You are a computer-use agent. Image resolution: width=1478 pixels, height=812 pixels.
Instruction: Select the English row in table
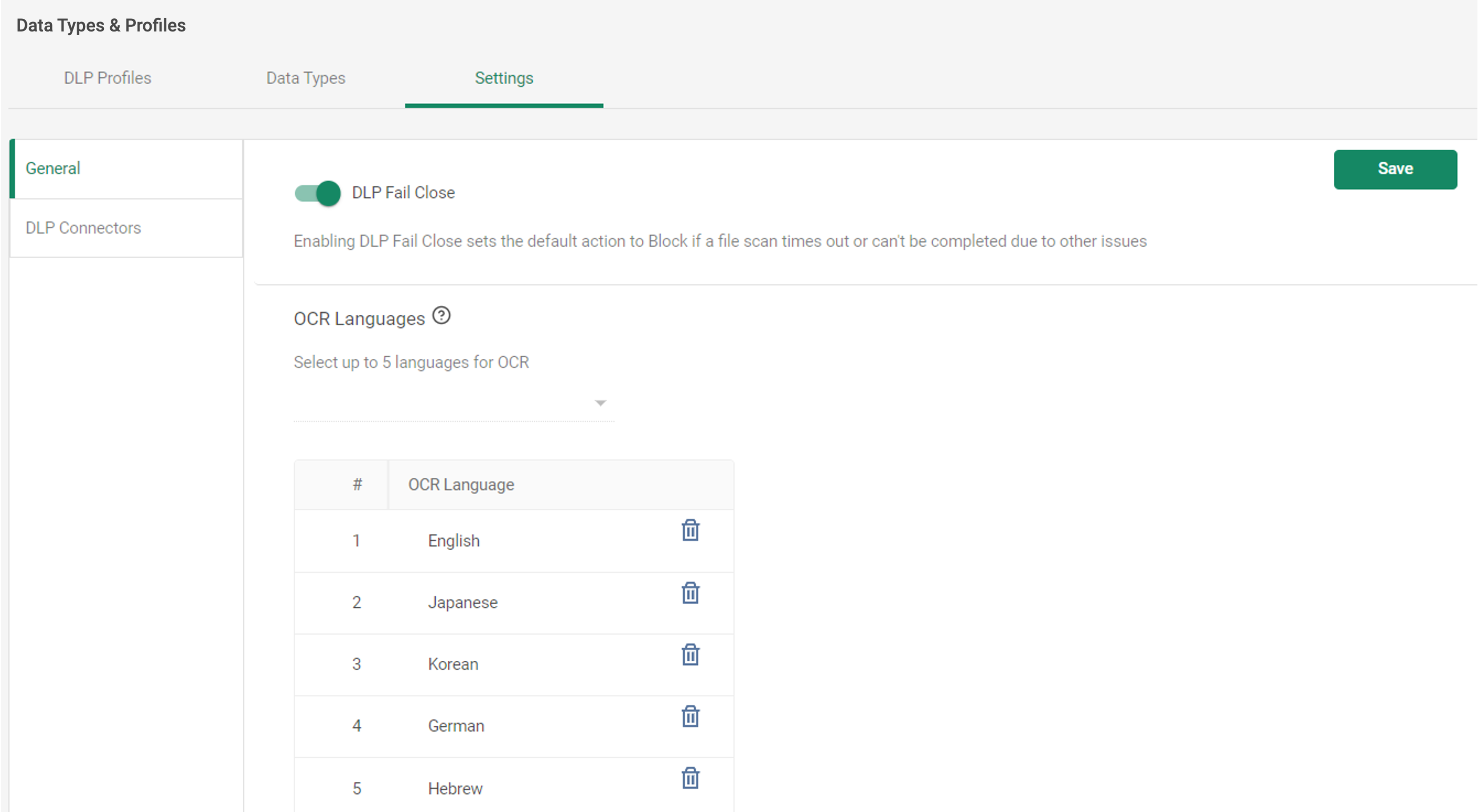(x=453, y=541)
